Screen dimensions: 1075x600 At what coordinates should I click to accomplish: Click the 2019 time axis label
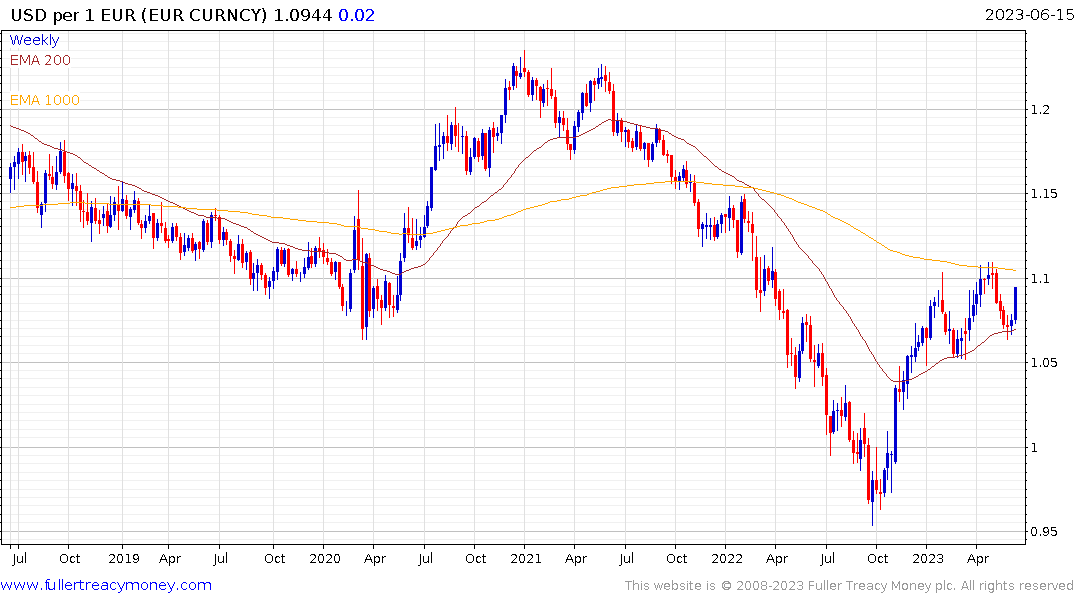point(123,558)
